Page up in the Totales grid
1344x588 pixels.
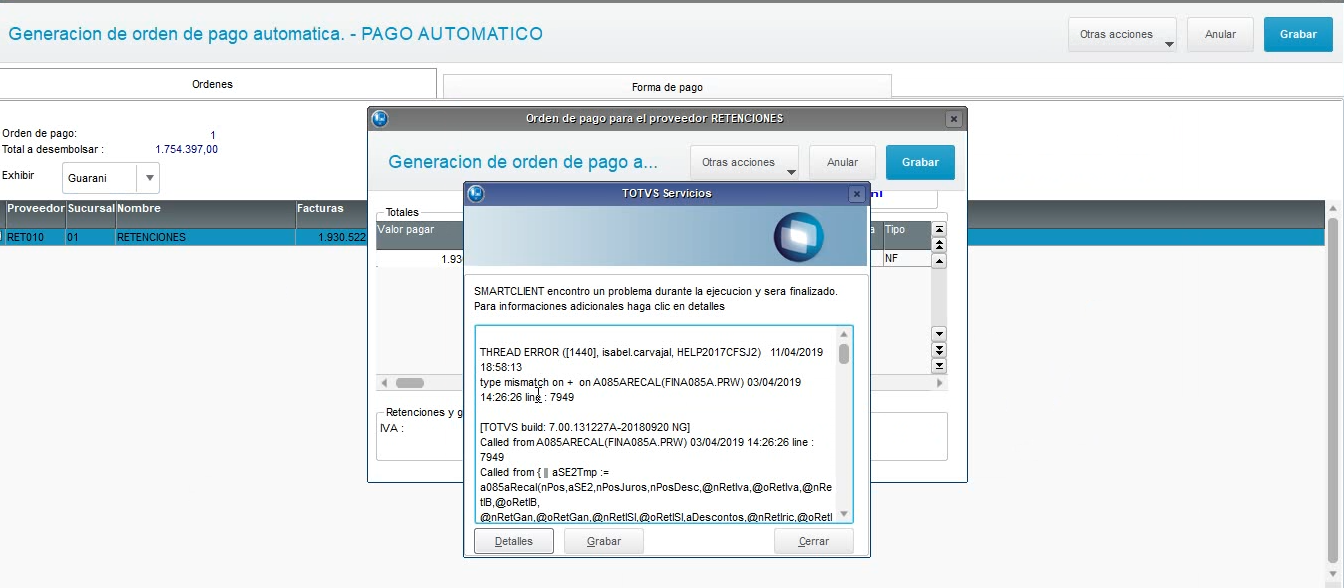point(939,245)
